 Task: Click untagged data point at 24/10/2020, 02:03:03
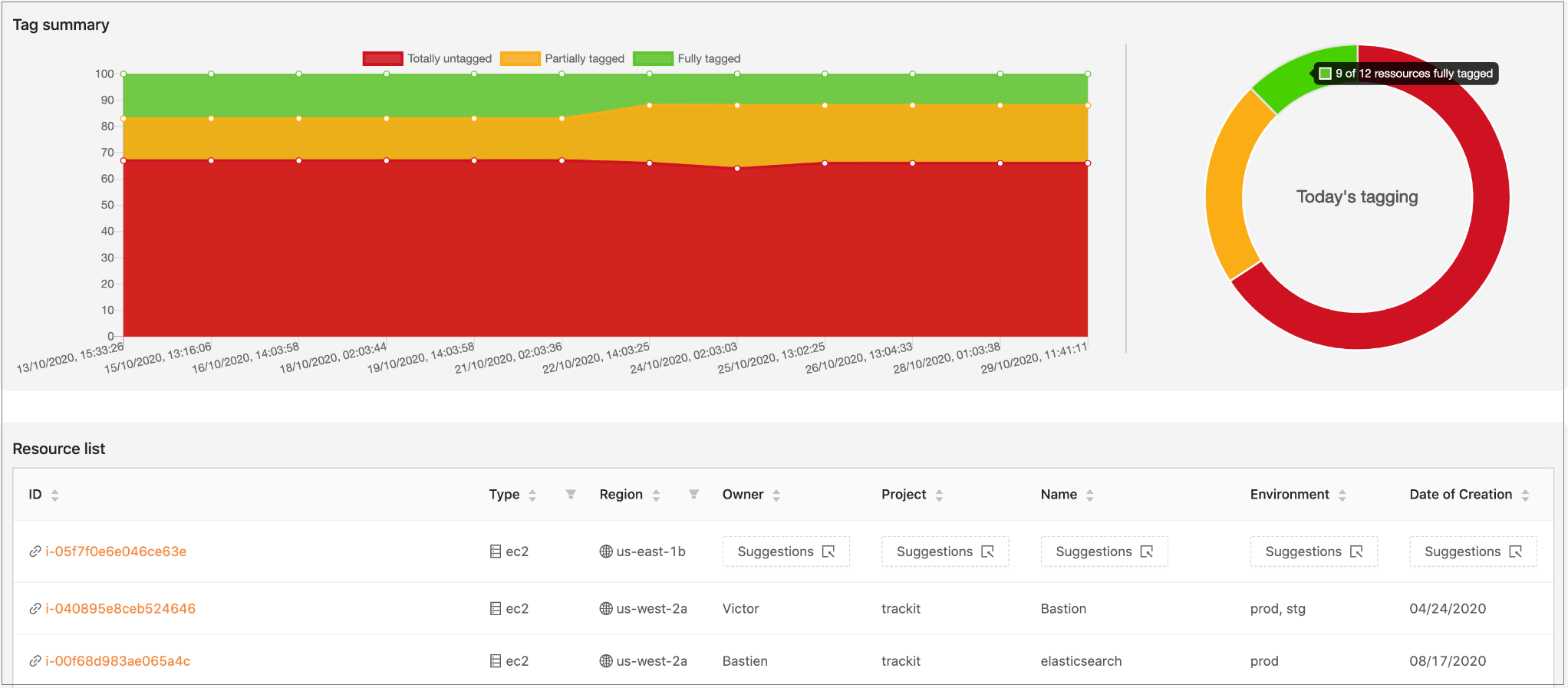point(737,168)
